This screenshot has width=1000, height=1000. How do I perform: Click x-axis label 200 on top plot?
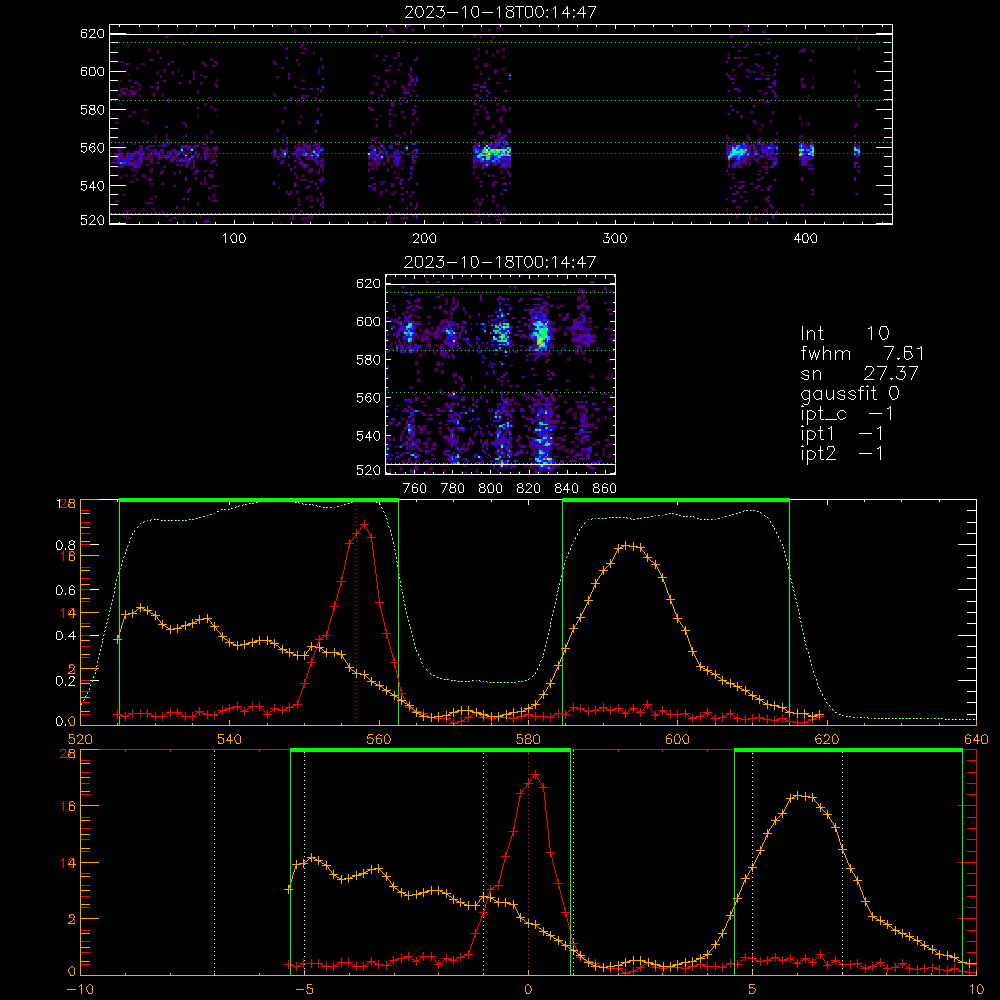coord(424,239)
